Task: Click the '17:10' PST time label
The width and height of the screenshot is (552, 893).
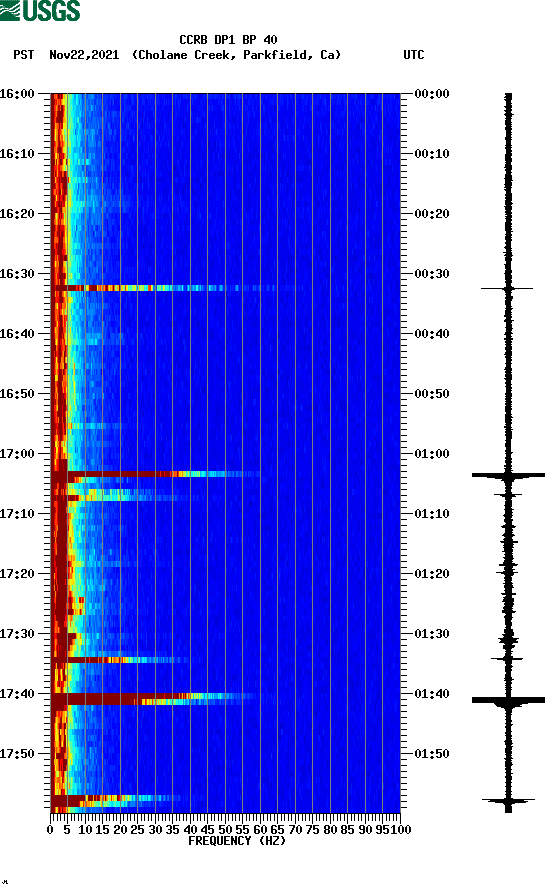Action: 18,514
